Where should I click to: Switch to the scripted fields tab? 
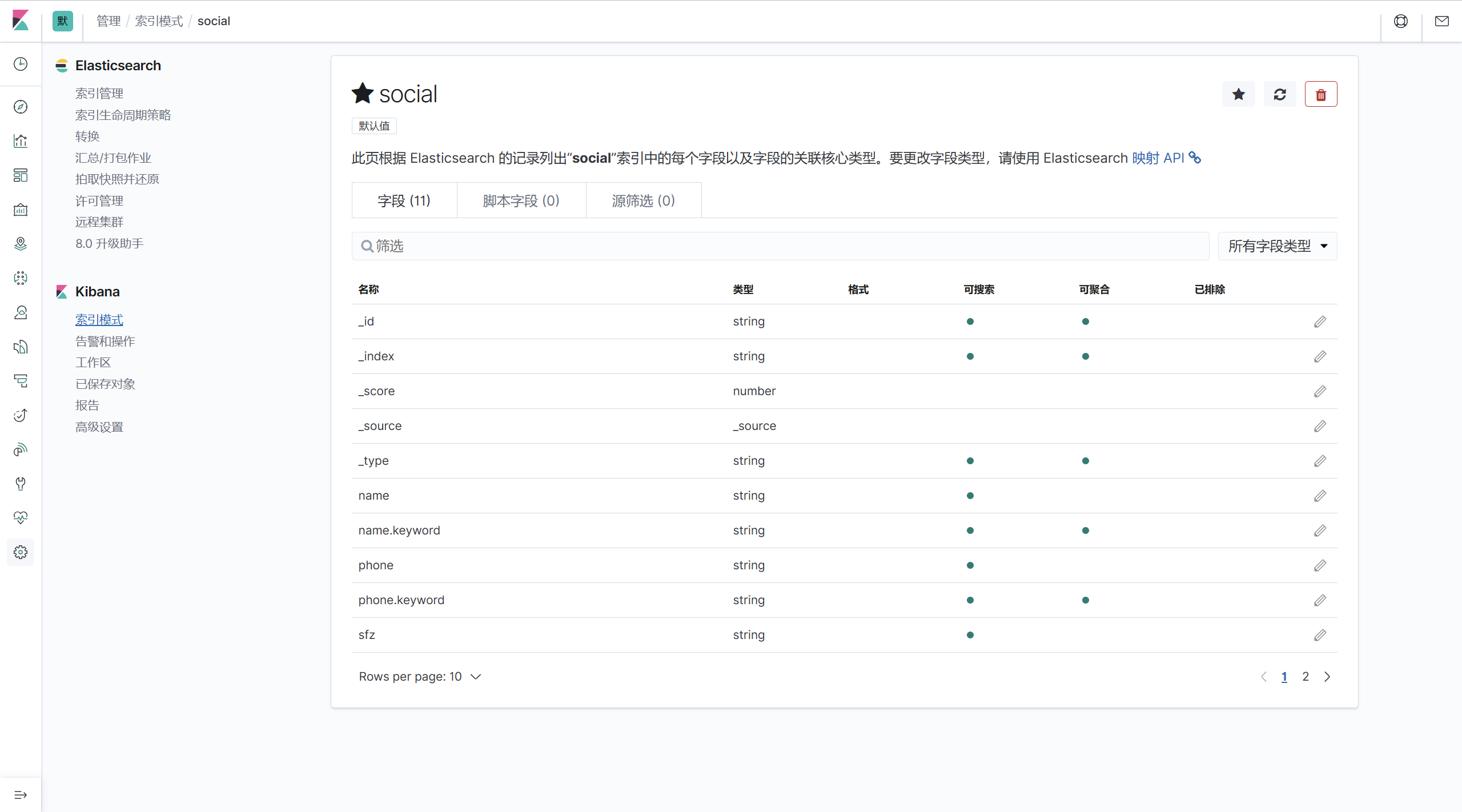point(521,200)
